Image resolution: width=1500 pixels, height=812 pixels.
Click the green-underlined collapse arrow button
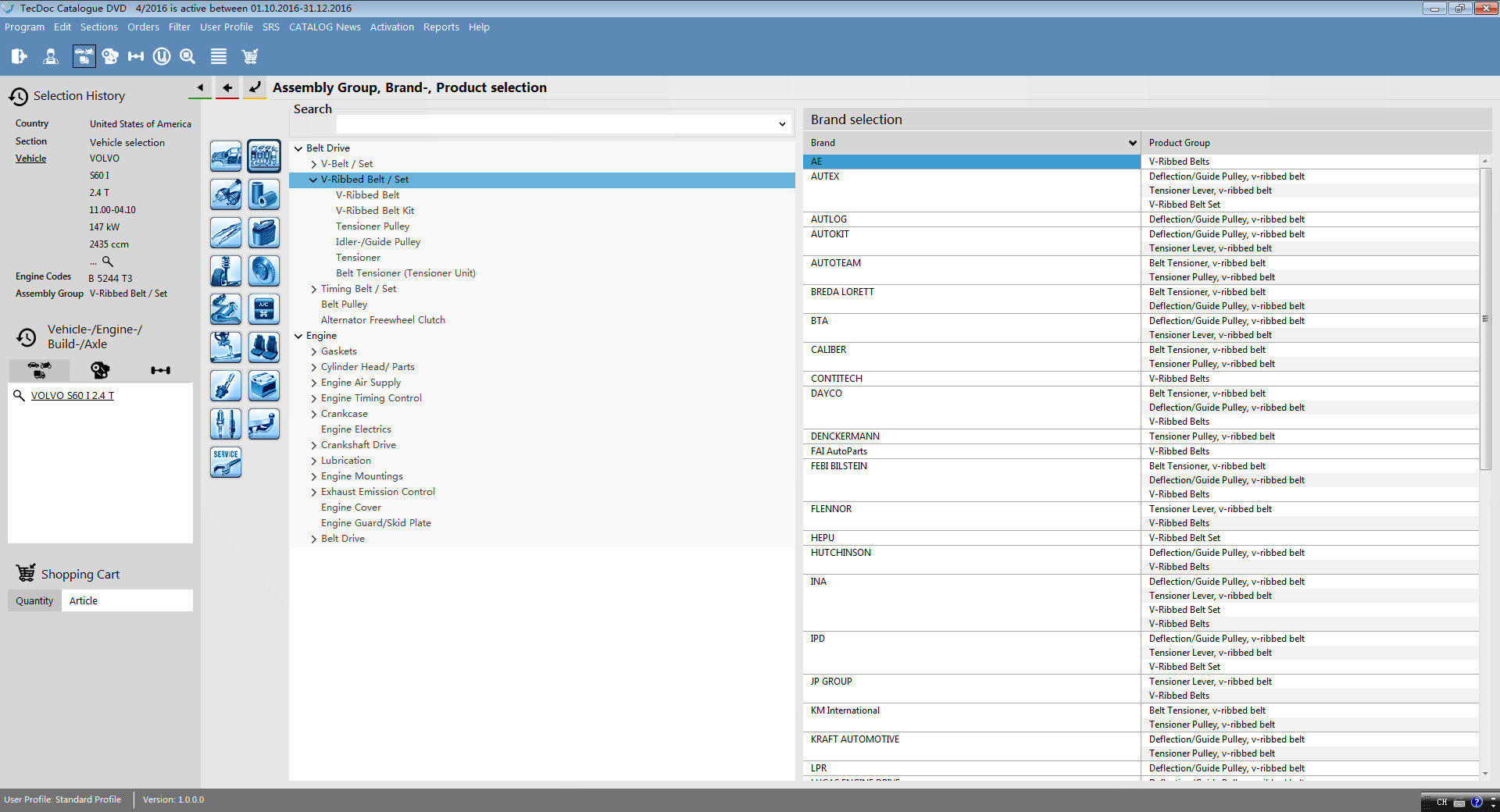[x=200, y=88]
